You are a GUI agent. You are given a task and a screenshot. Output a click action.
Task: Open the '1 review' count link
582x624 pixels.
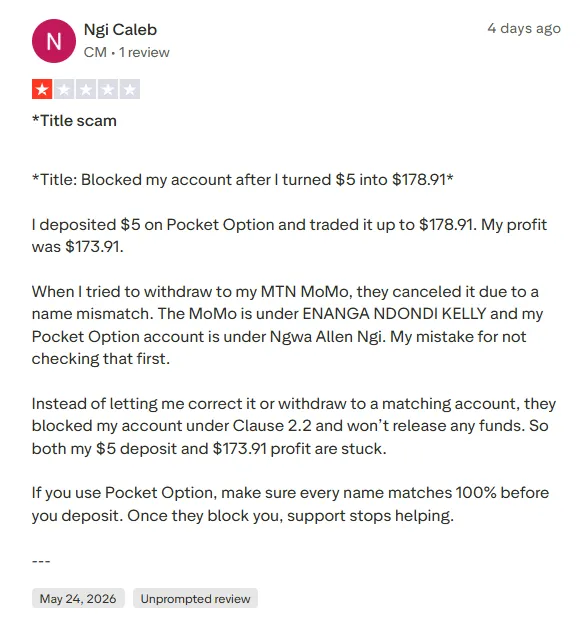144,52
